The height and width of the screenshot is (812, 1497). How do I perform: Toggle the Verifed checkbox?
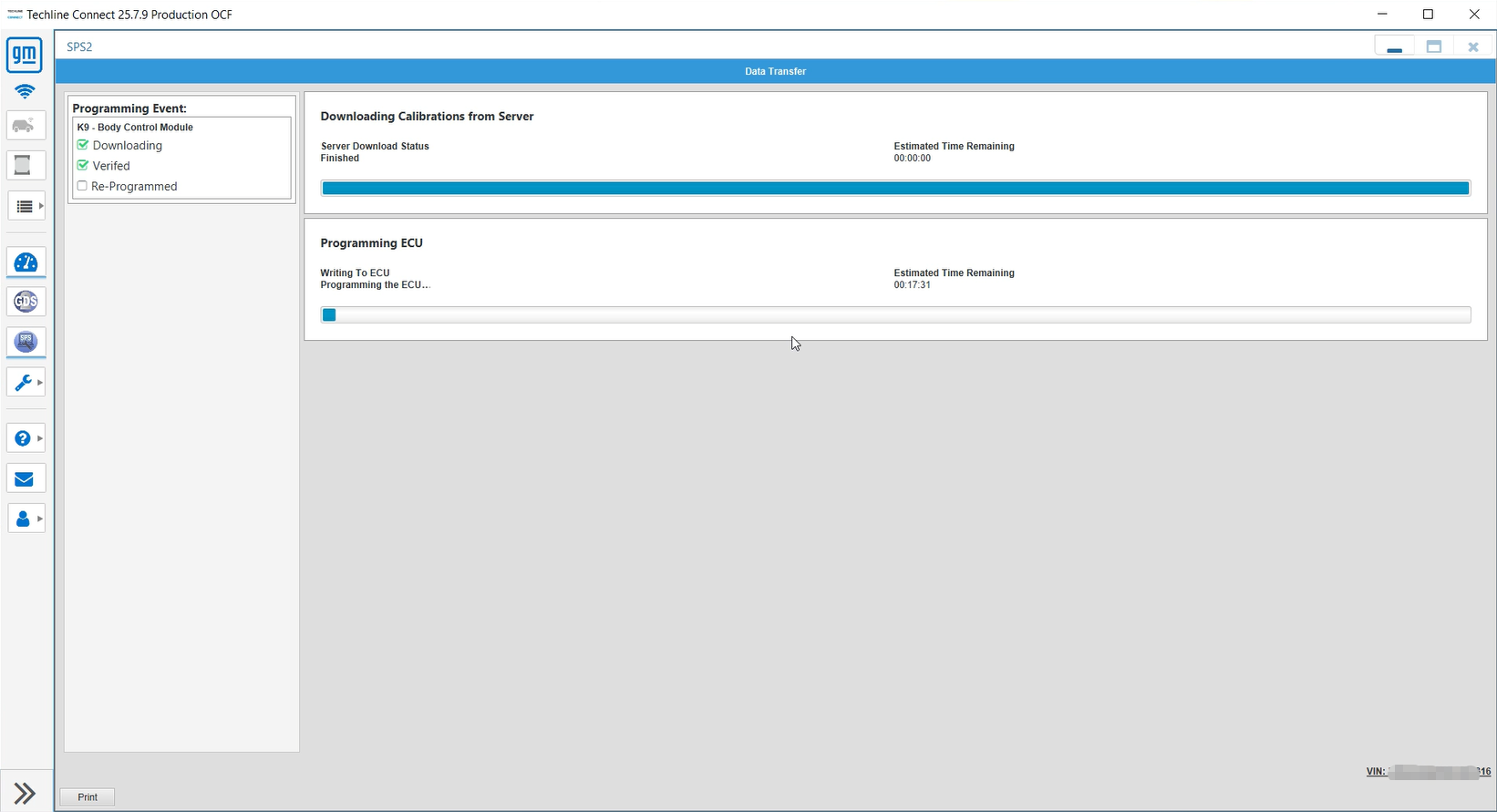[83, 166]
